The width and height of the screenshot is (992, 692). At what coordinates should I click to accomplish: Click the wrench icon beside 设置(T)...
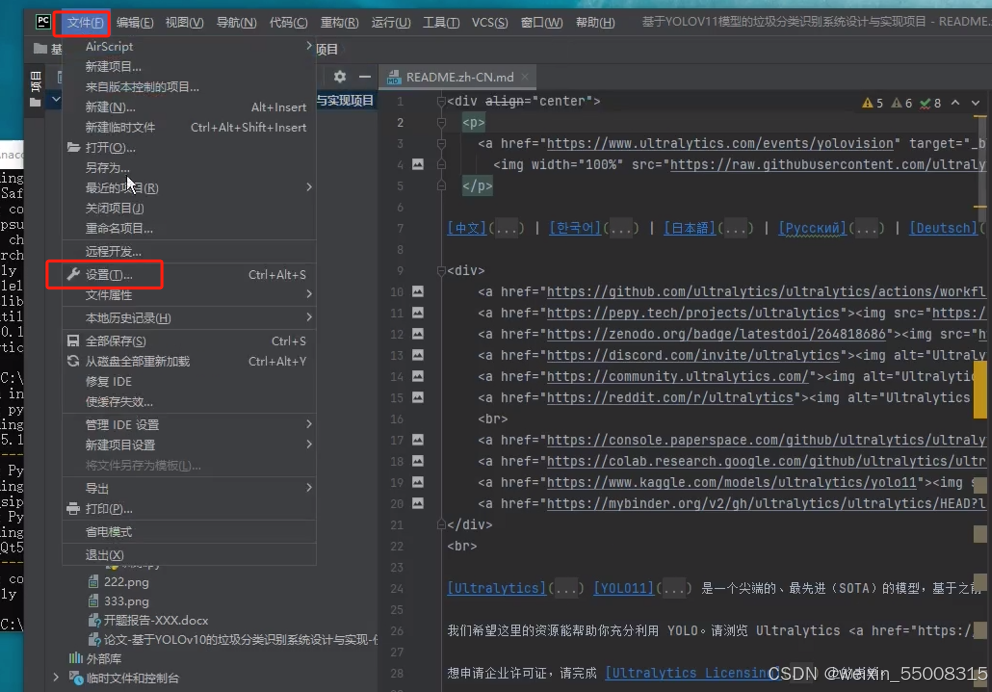coord(73,274)
